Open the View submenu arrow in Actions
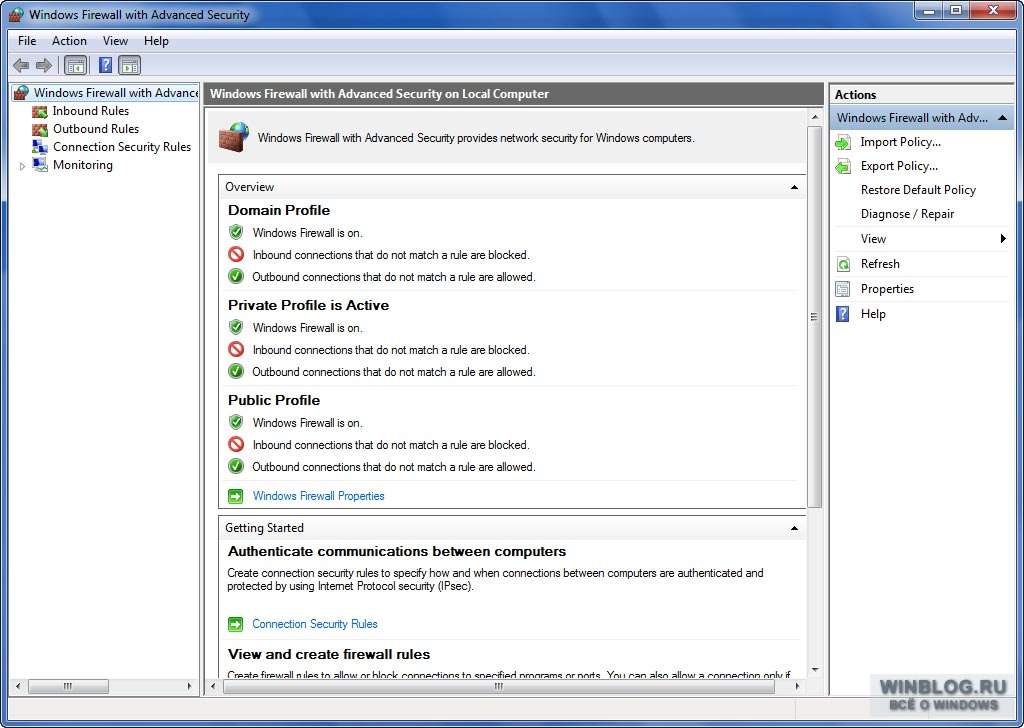 [x=1003, y=239]
